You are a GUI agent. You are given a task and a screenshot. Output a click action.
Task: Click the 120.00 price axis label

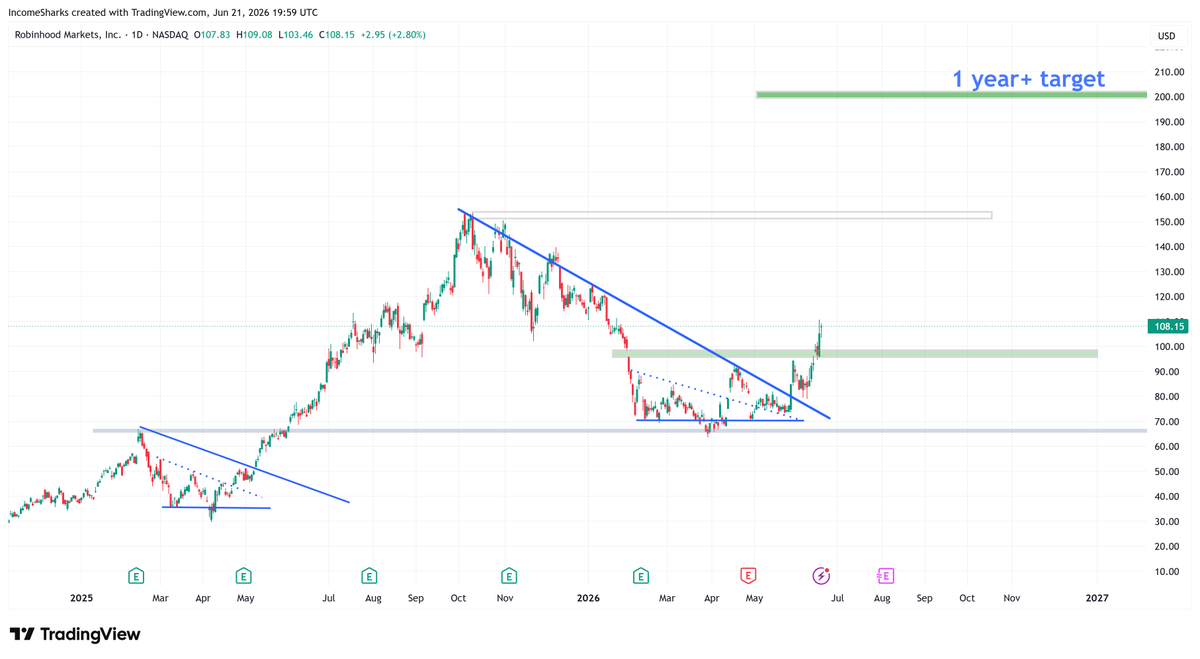[x=1169, y=297]
